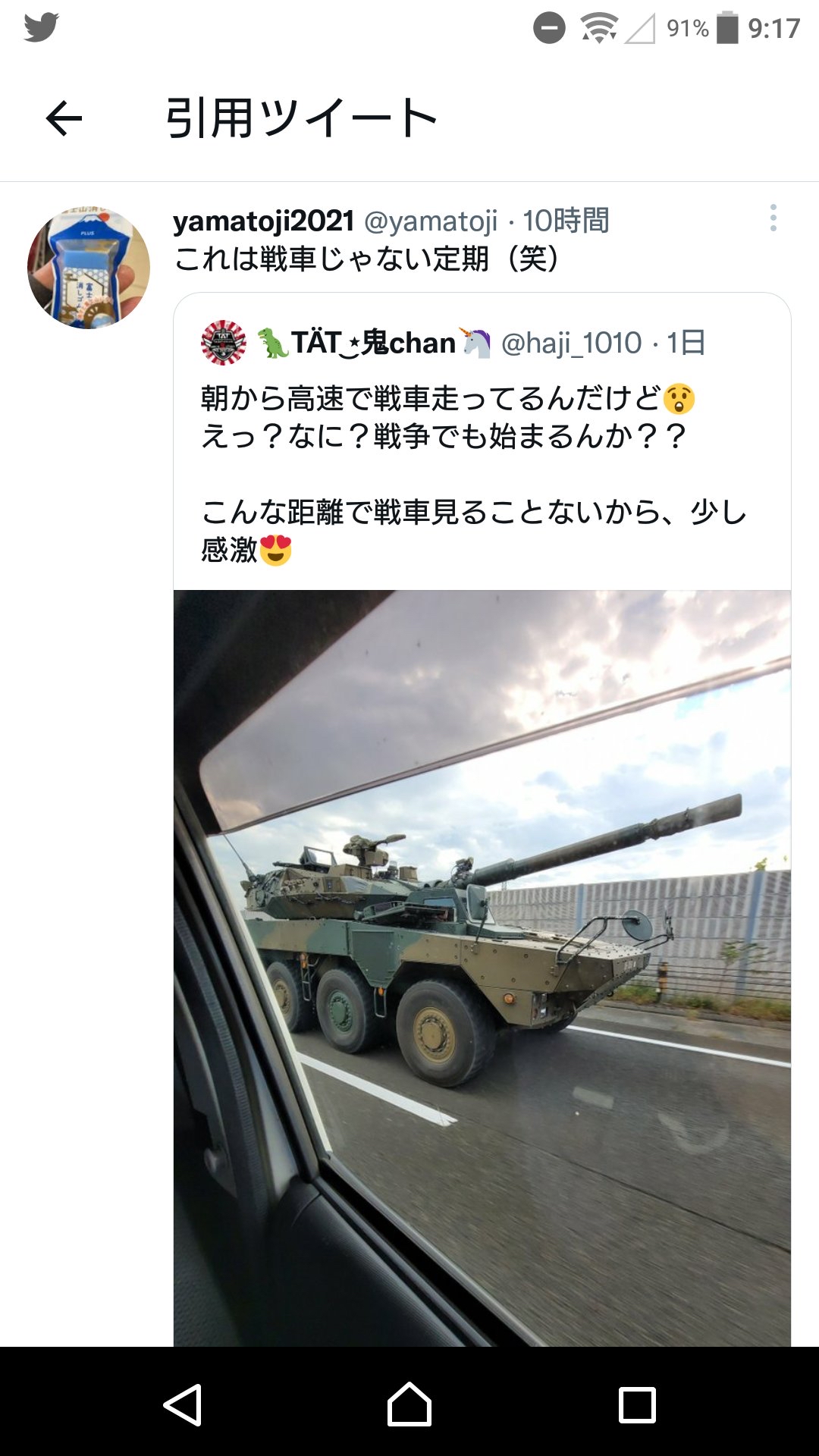The image size is (819, 1456).
Task: Open the @haji_1010 handle in quoted tweet
Action: click(x=572, y=344)
